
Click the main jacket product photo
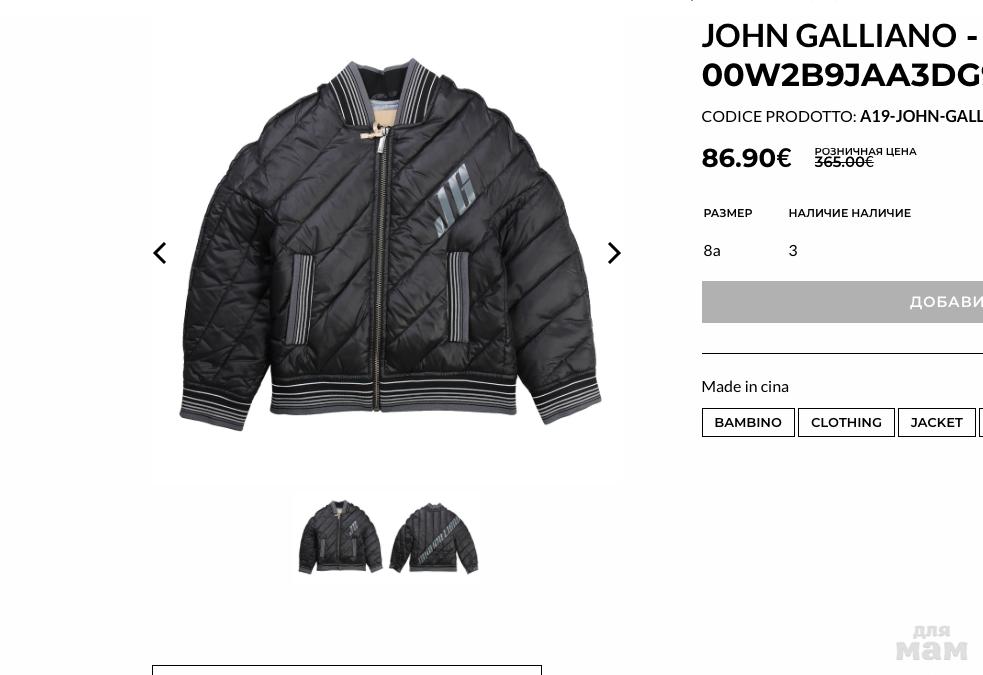pyautogui.click(x=390, y=244)
